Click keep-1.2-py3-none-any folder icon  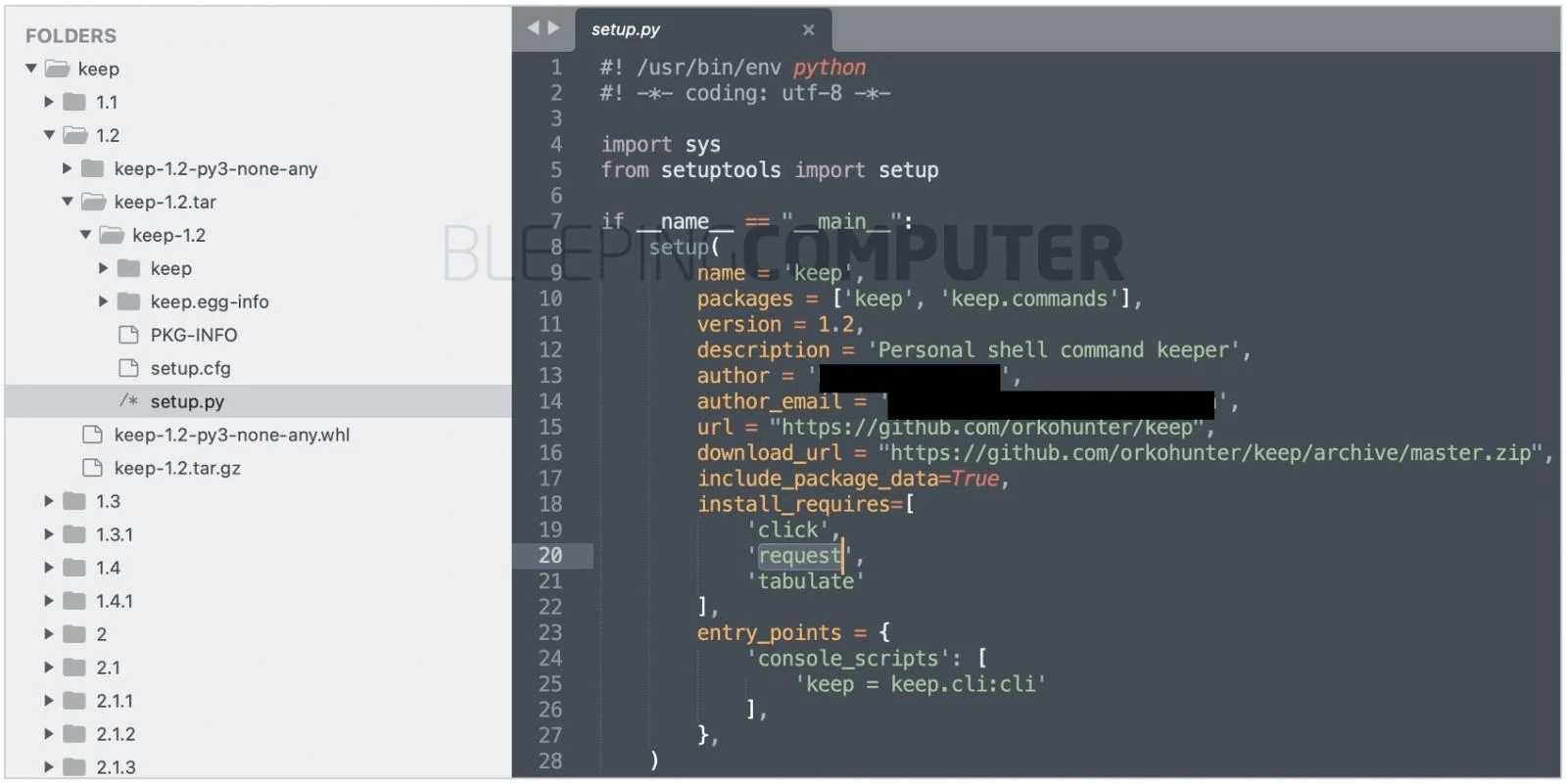pyautogui.click(x=93, y=168)
